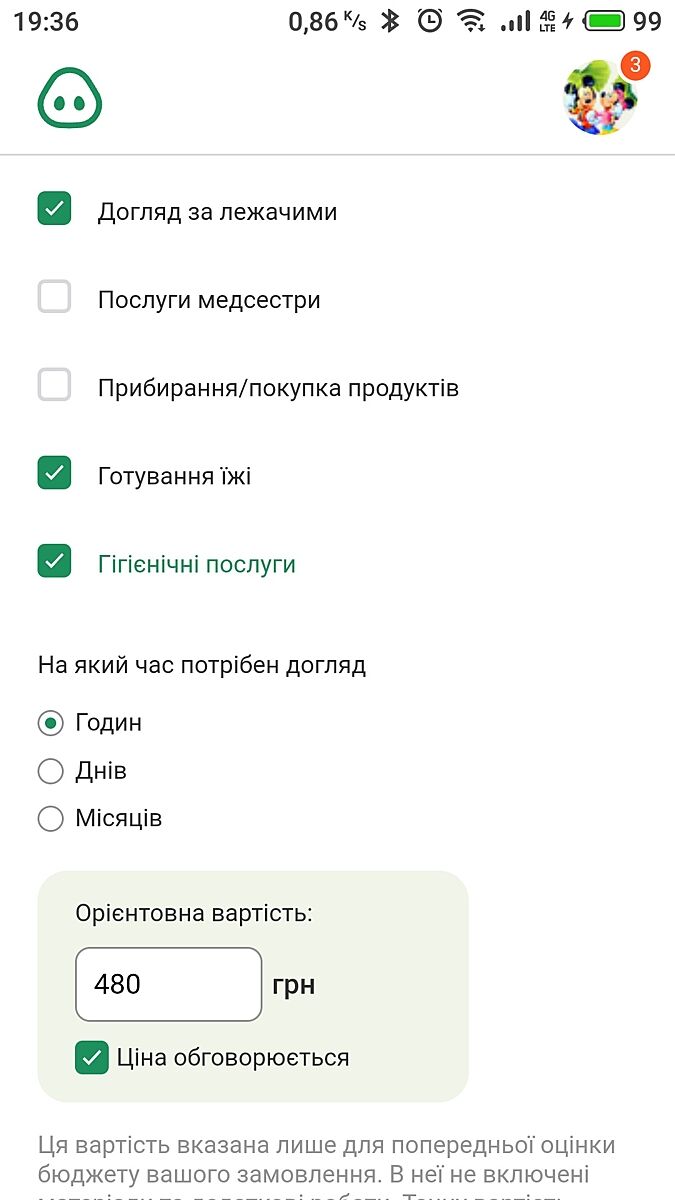Tap the cellular signal bars icon

pos(515,21)
